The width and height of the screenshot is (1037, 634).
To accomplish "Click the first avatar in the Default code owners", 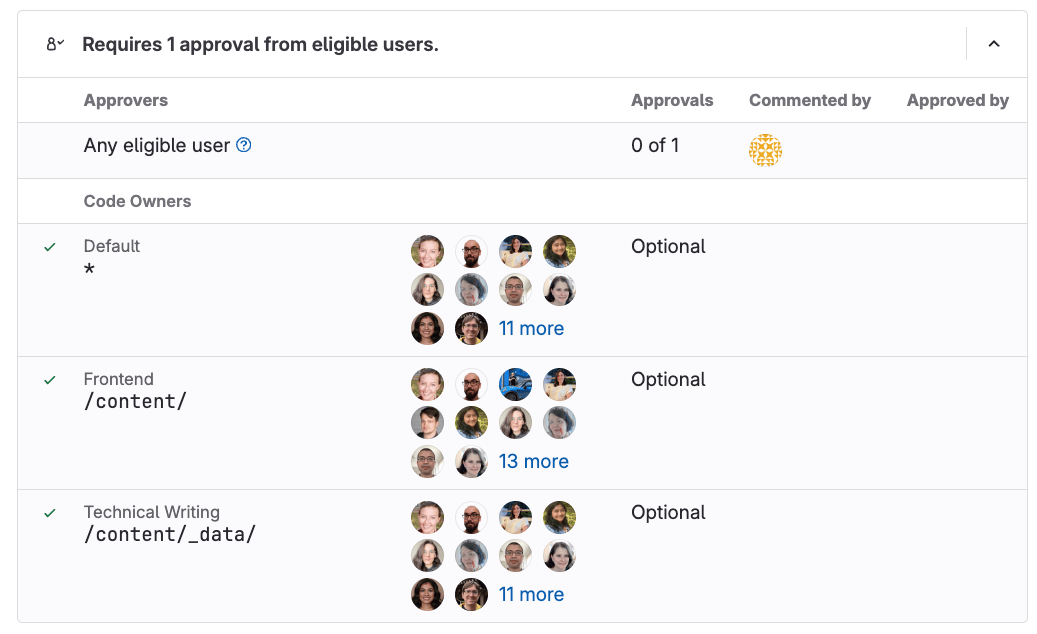I will point(427,251).
